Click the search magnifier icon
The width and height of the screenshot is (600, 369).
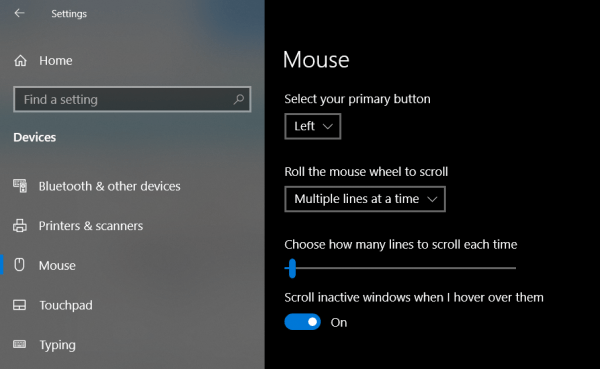tap(239, 100)
